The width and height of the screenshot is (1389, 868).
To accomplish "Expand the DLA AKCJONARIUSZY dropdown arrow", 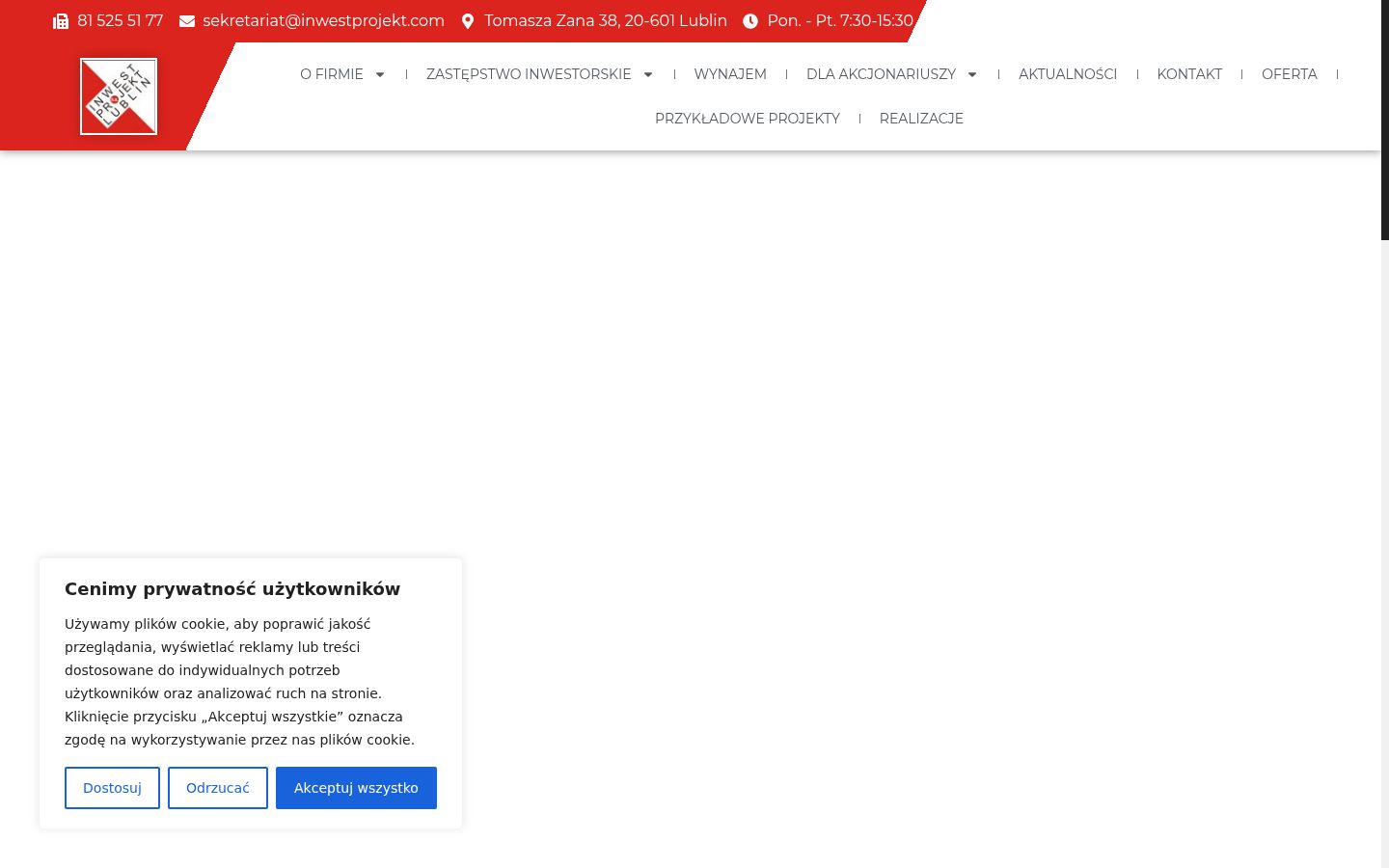I will pos(972,74).
